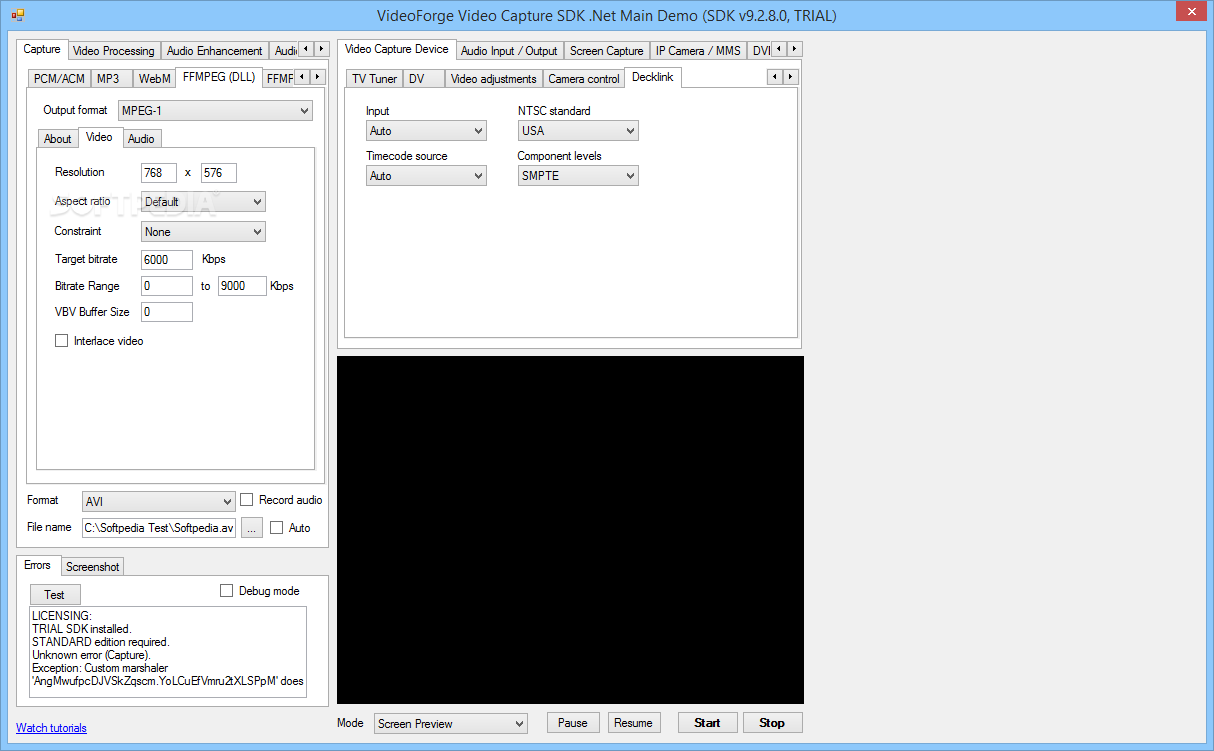Open the Output format dropdown

click(x=215, y=111)
